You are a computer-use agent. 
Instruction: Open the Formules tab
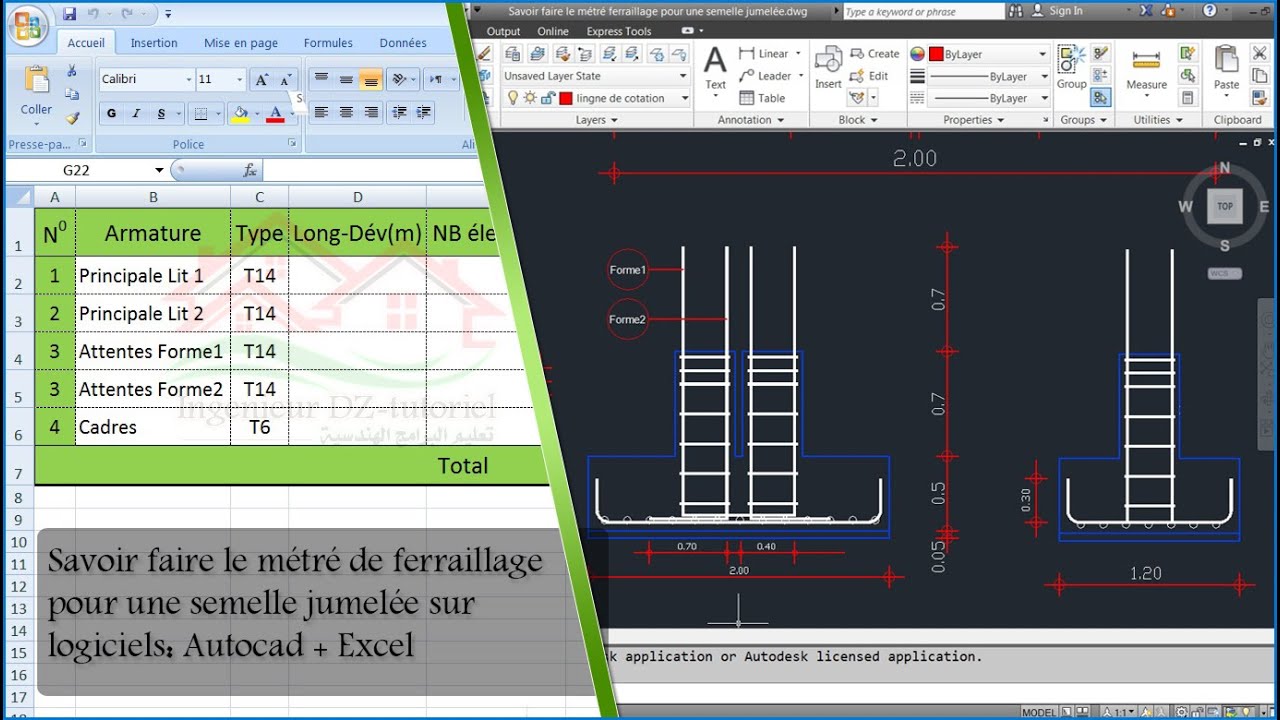(x=328, y=43)
